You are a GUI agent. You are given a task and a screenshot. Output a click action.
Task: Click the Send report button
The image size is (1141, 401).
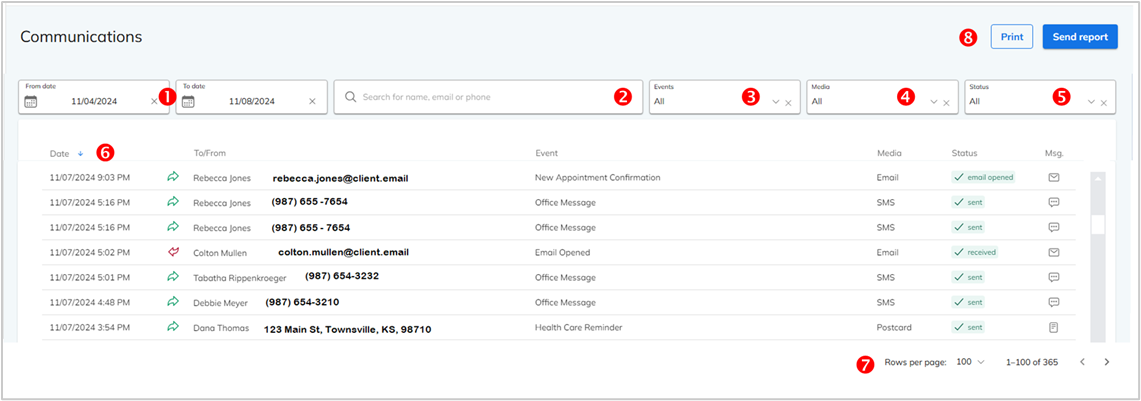[1080, 37]
